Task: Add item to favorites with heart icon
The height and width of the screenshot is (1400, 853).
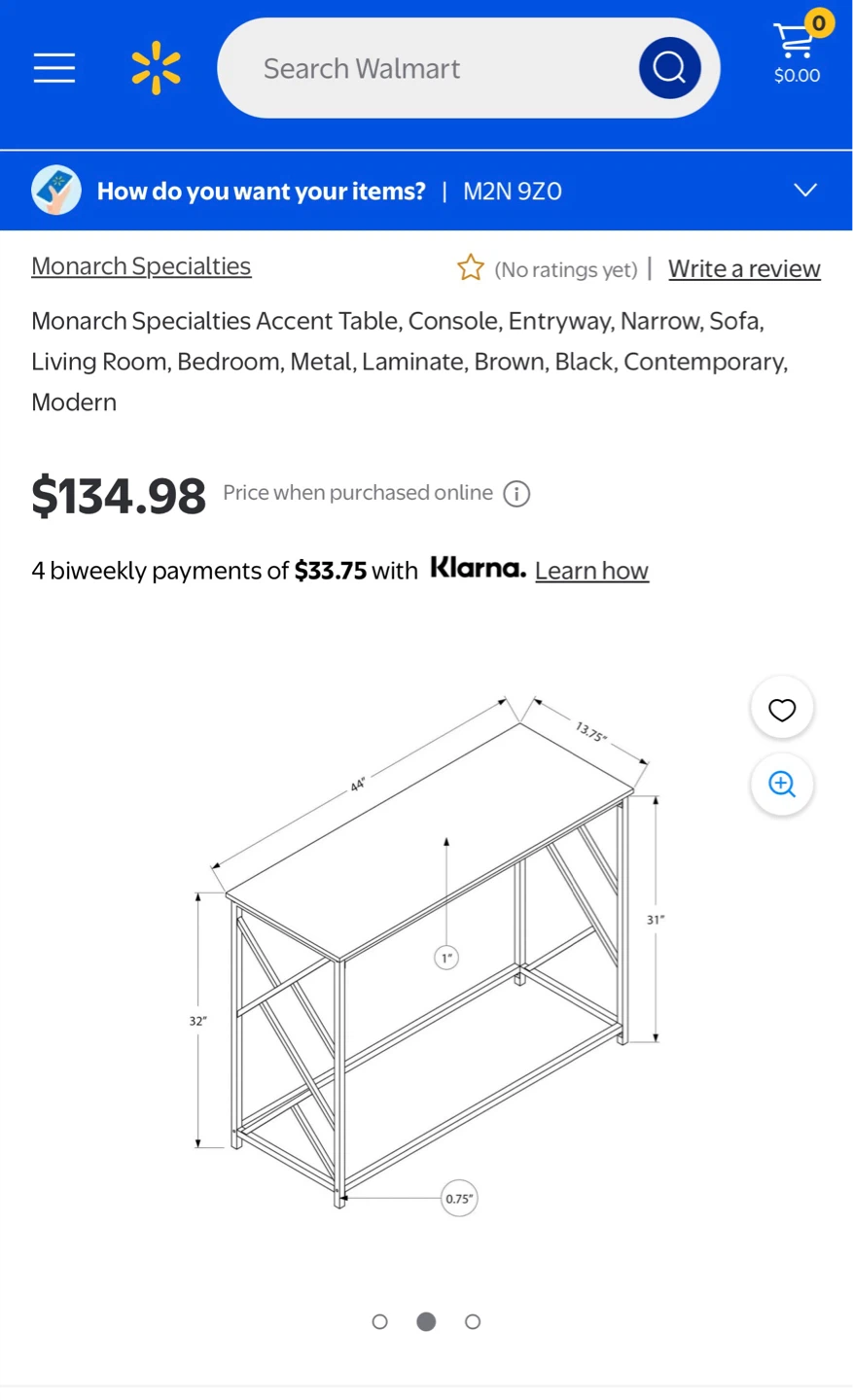Action: click(782, 709)
